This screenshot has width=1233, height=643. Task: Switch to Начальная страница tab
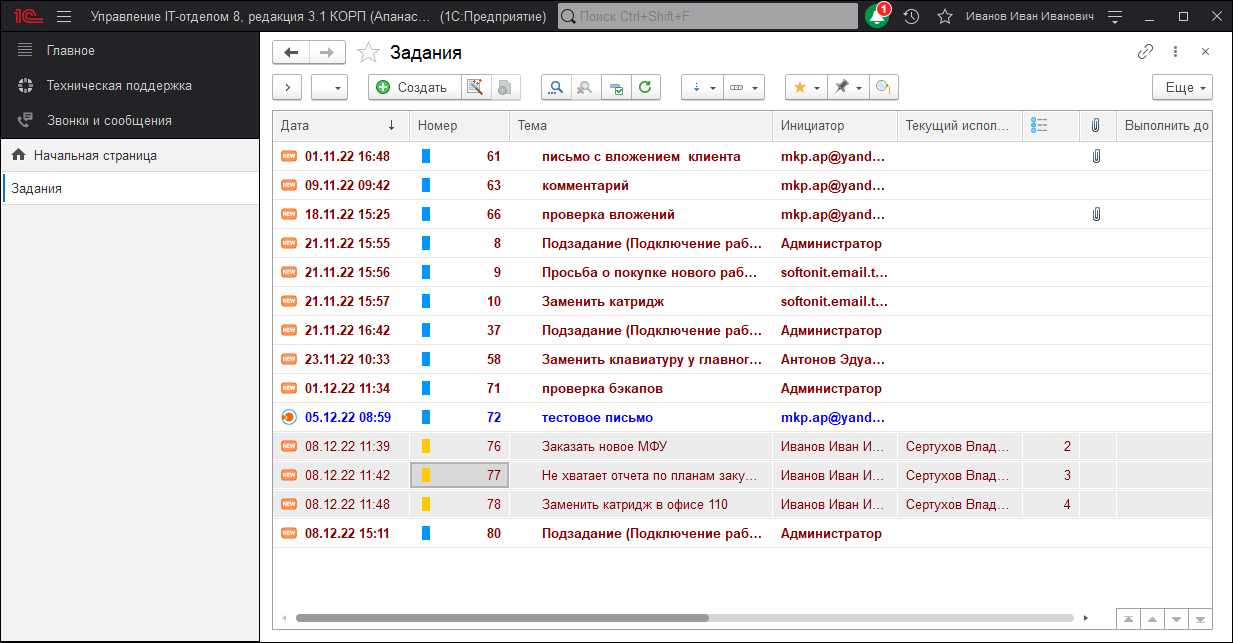coord(95,155)
